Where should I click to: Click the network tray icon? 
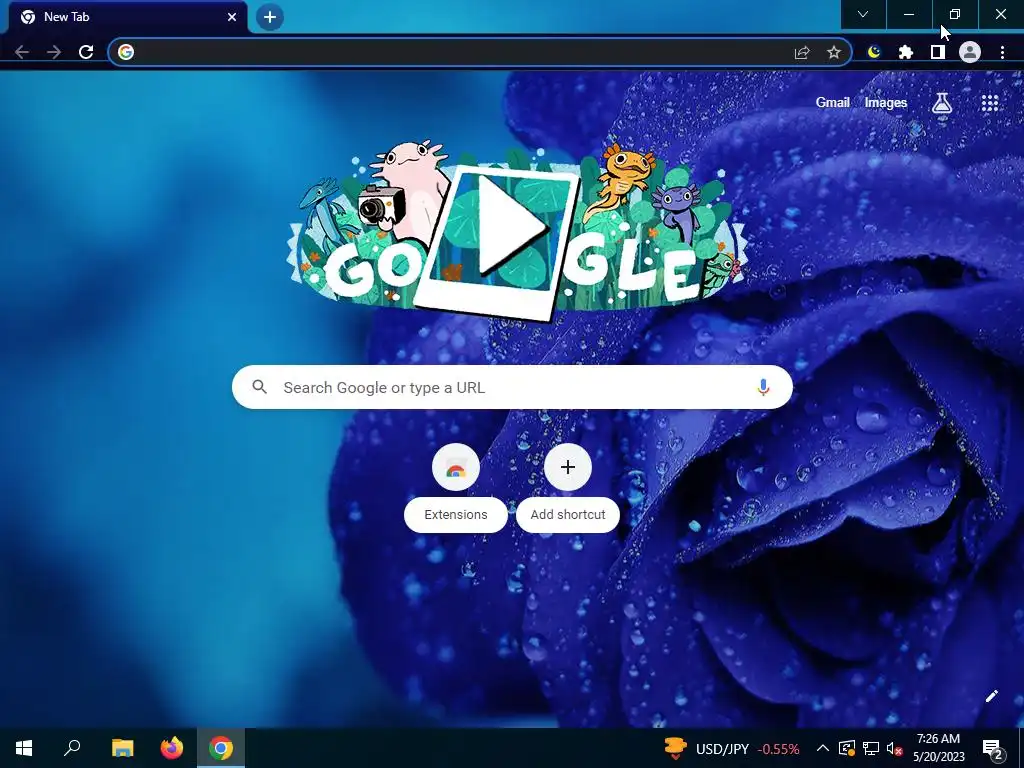[871, 748]
